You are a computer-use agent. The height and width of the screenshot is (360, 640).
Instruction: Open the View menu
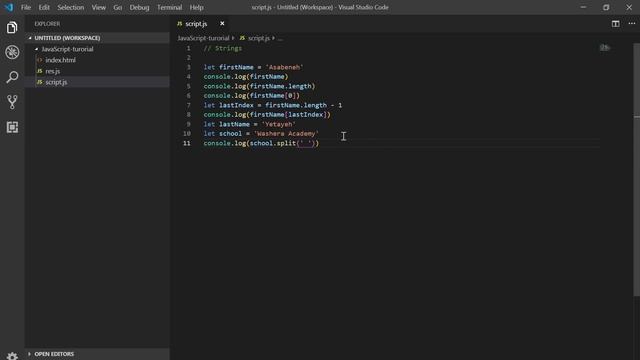(x=98, y=7)
